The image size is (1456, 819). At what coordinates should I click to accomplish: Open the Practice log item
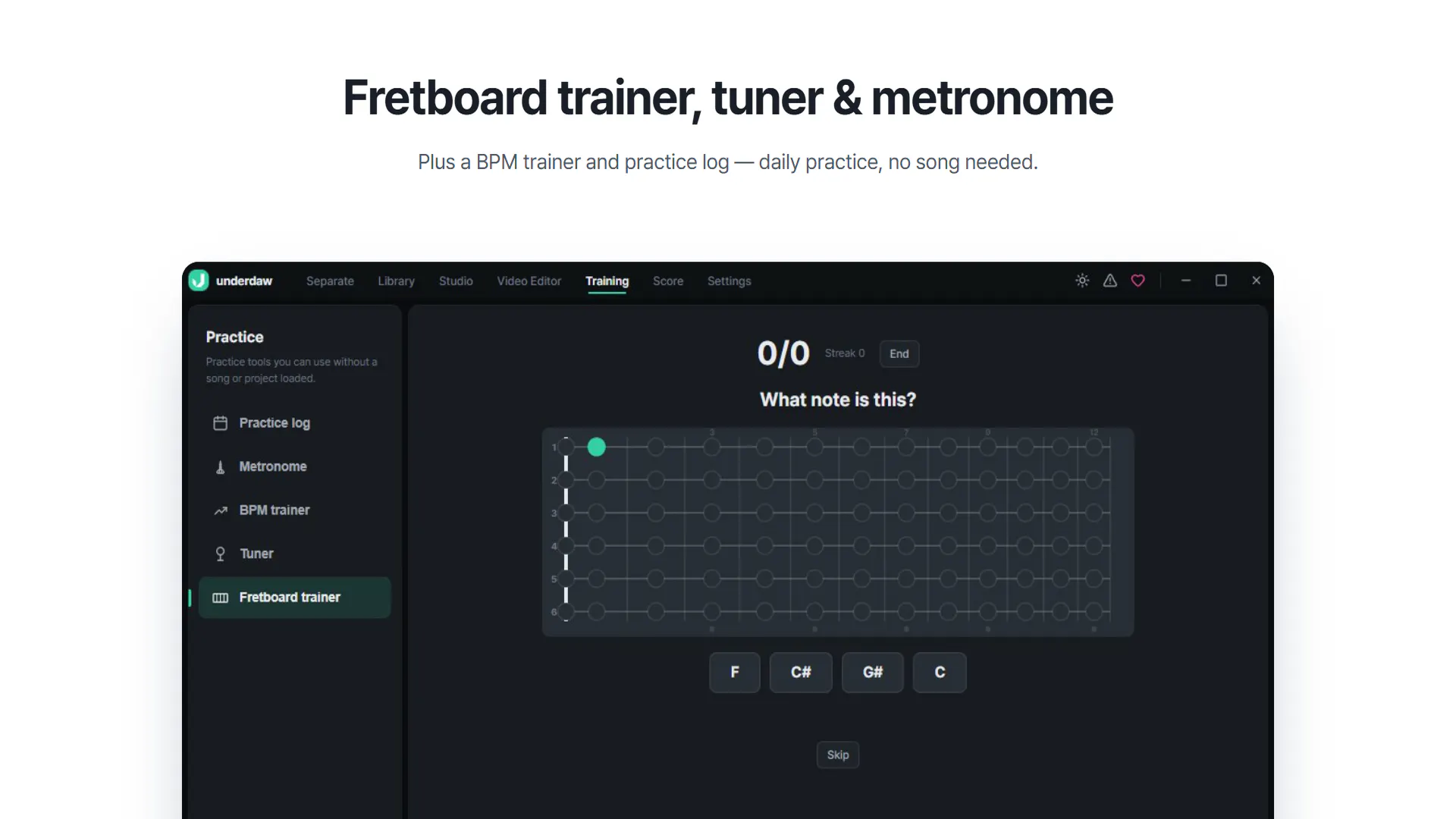(294, 423)
